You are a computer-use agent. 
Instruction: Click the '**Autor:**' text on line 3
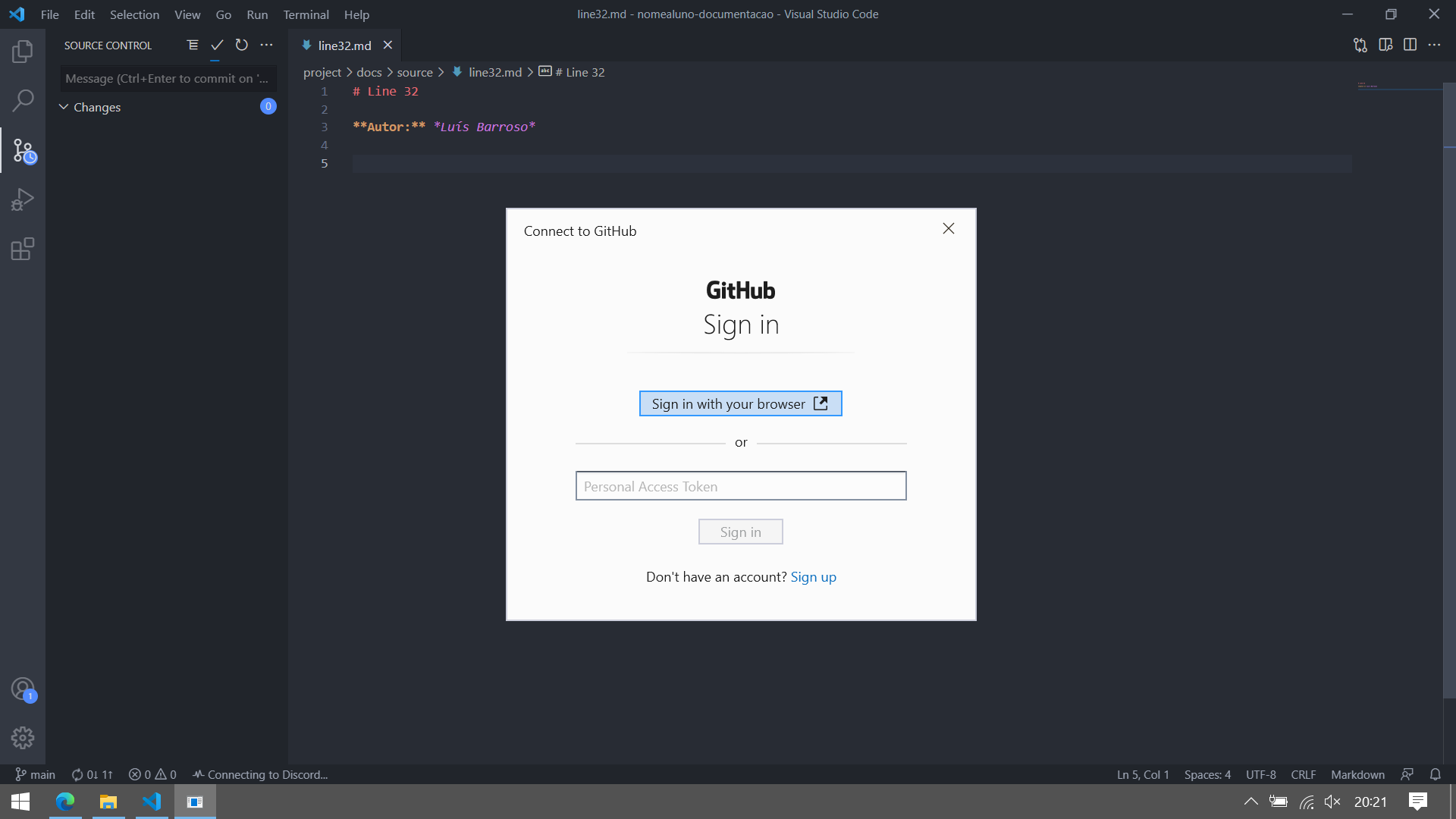tap(389, 127)
